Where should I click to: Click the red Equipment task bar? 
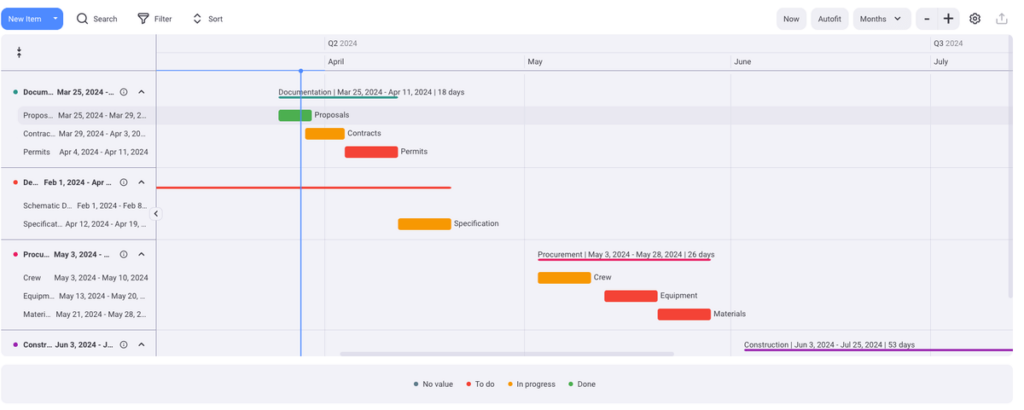[x=631, y=296]
